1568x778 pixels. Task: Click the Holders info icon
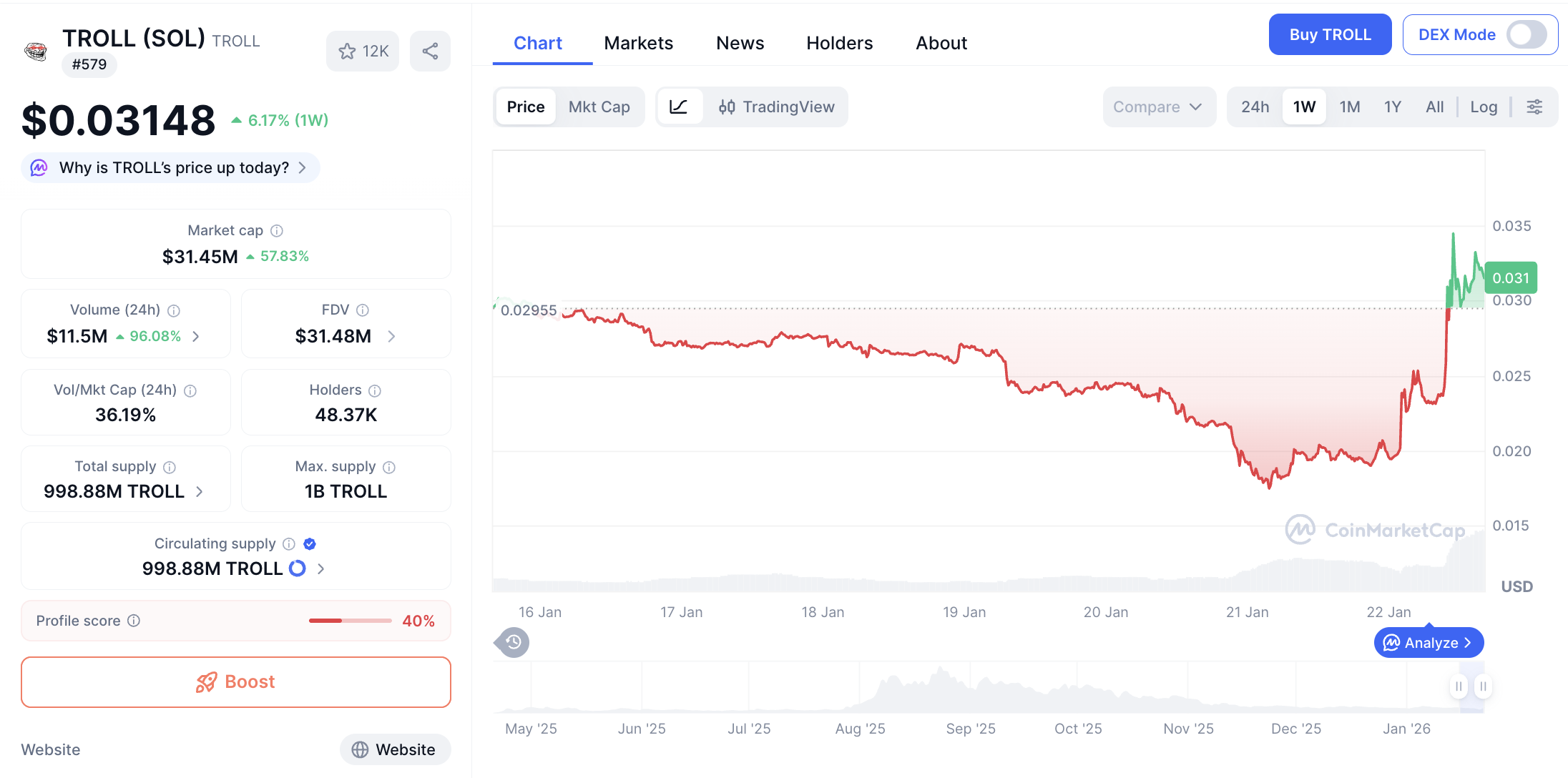[x=375, y=390]
